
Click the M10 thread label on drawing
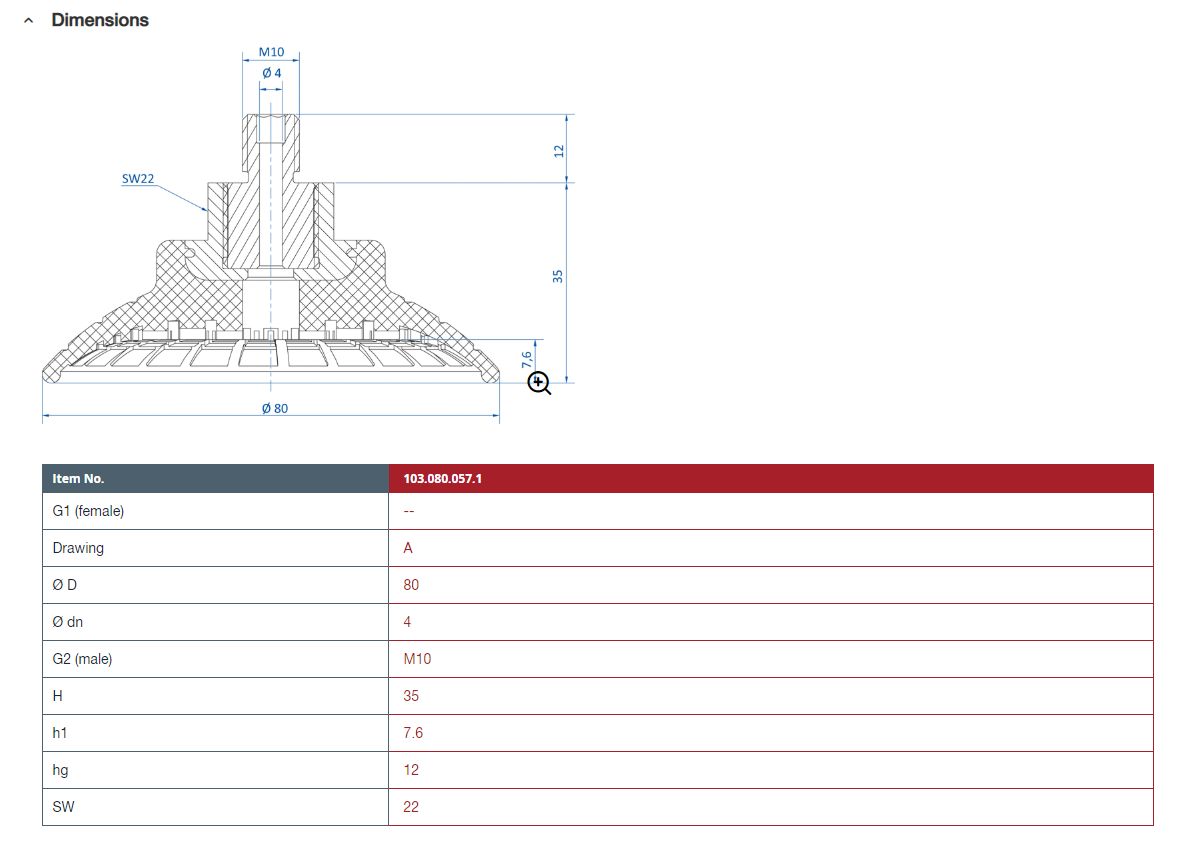click(271, 53)
